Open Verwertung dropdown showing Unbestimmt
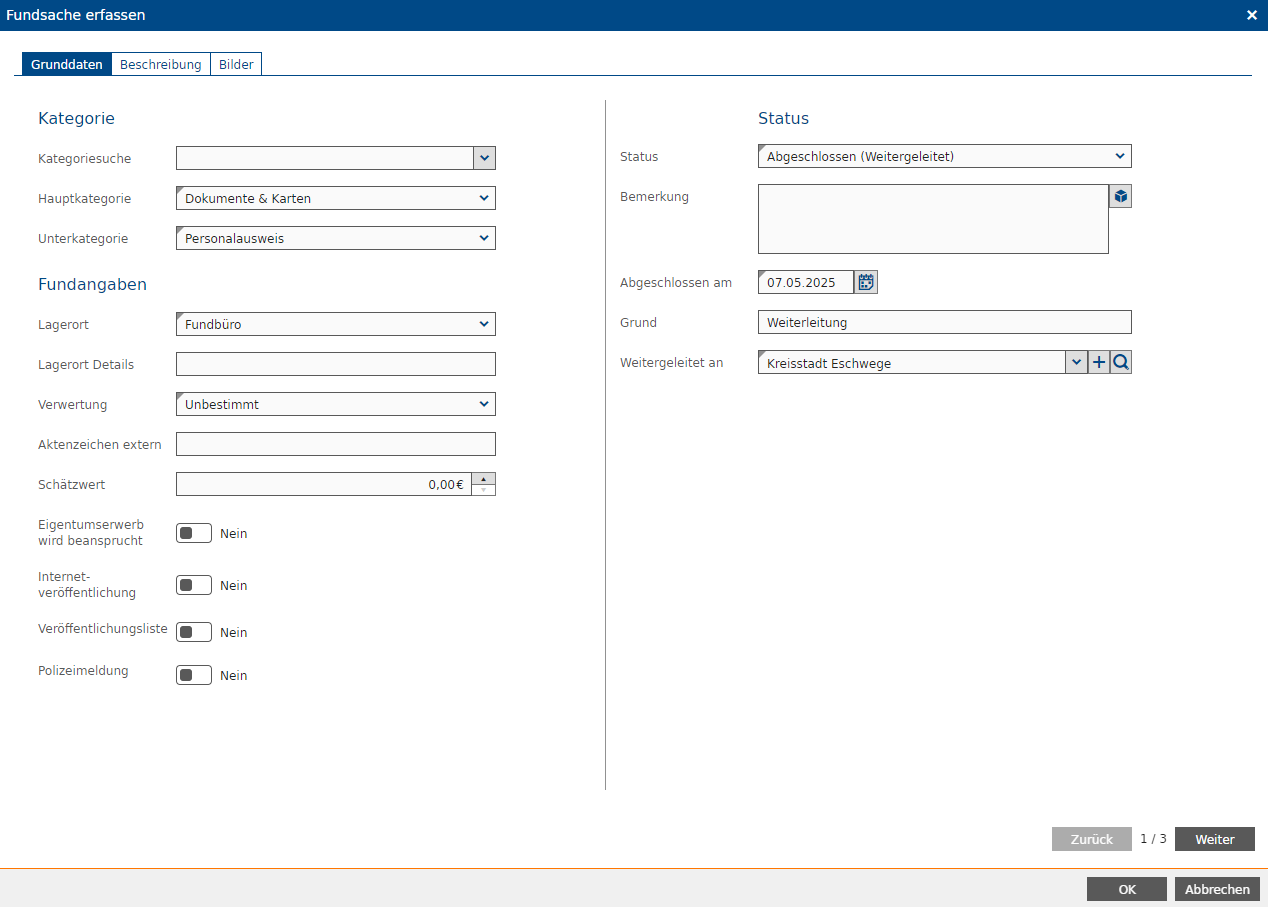 [336, 404]
